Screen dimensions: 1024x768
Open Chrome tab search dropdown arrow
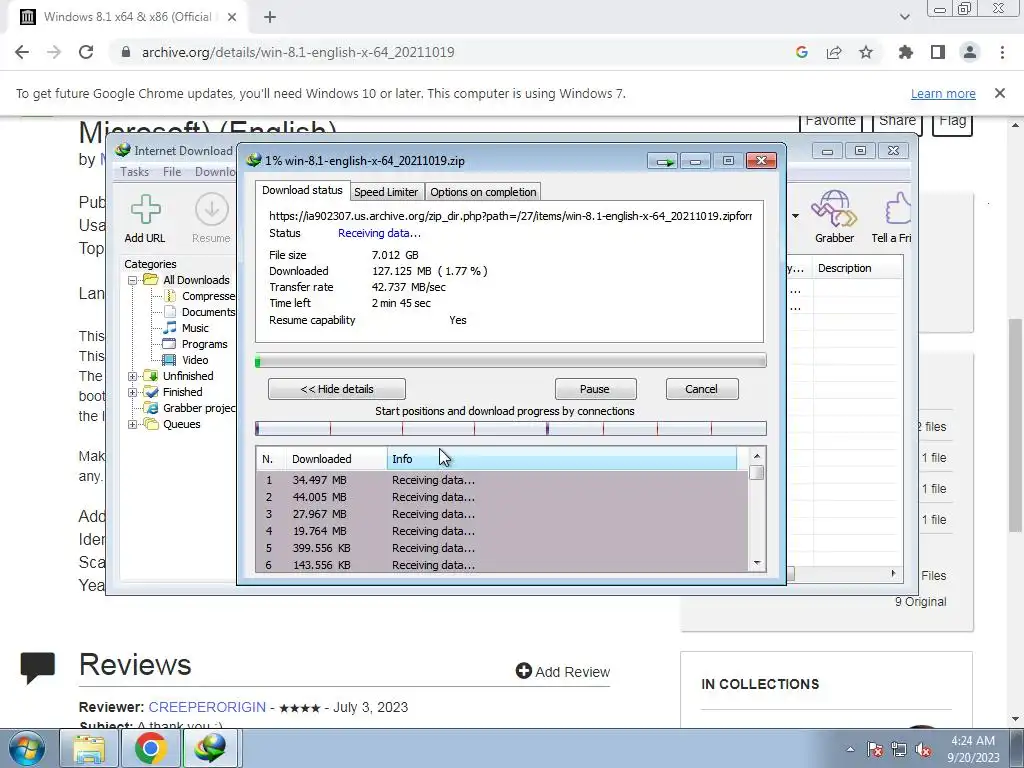tap(904, 17)
